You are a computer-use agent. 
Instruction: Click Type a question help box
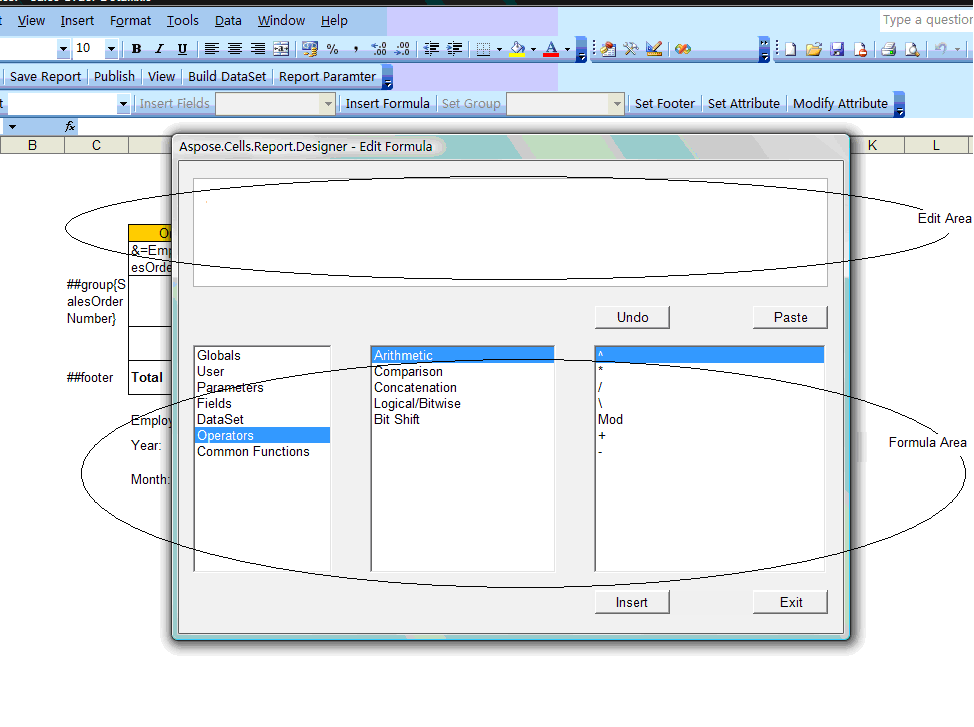(926, 20)
